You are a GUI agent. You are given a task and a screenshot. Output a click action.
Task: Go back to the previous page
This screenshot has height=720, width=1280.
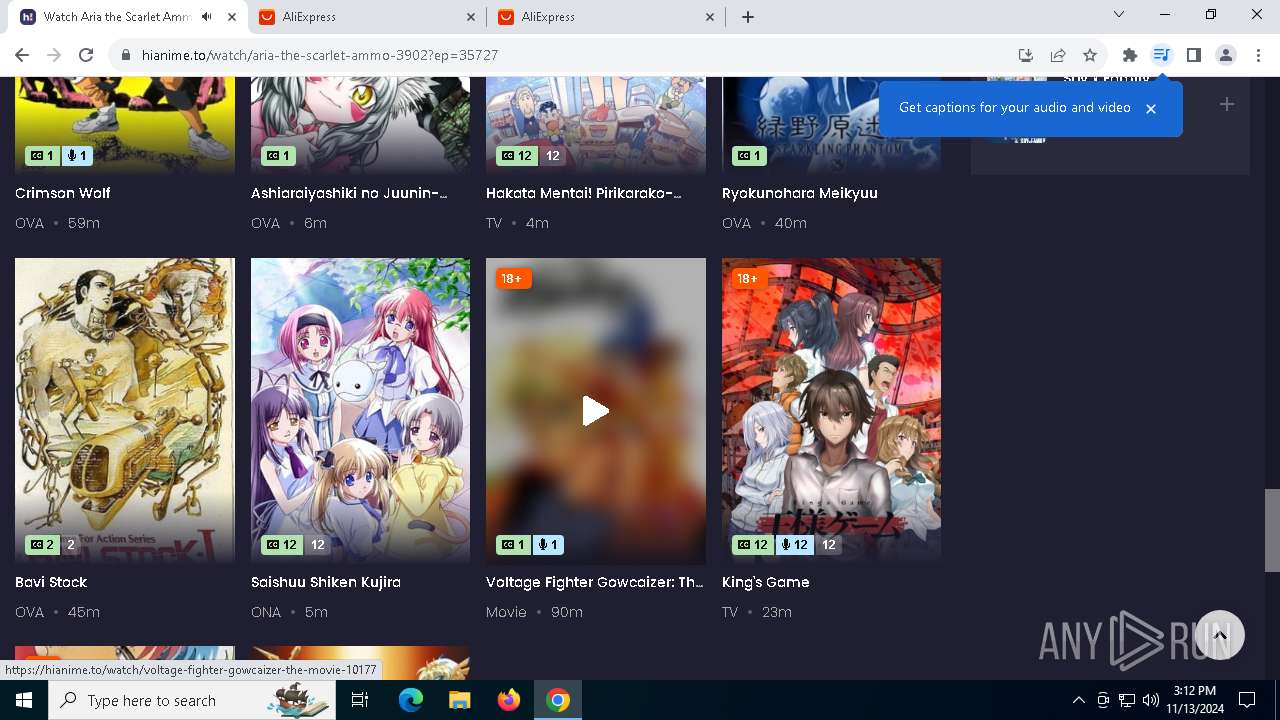pyautogui.click(x=22, y=55)
